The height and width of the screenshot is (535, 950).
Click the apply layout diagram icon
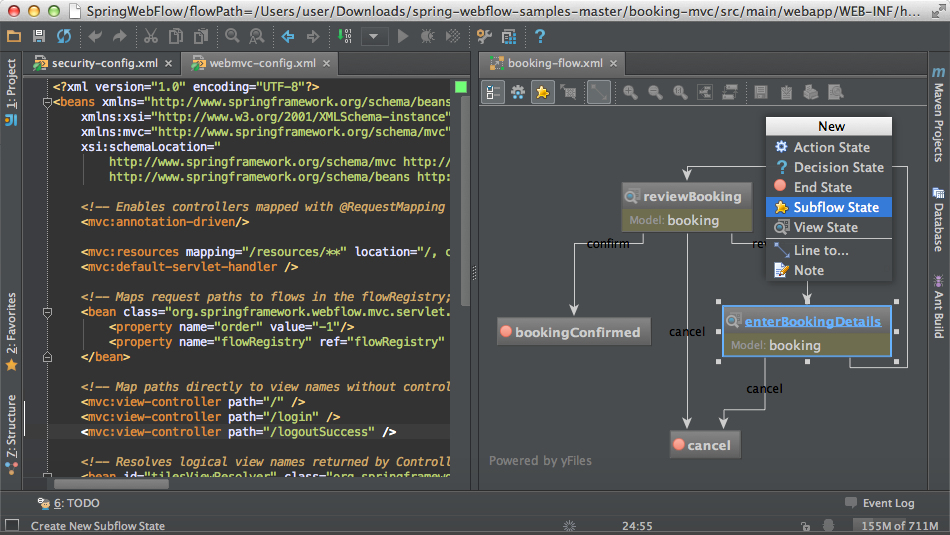click(729, 92)
